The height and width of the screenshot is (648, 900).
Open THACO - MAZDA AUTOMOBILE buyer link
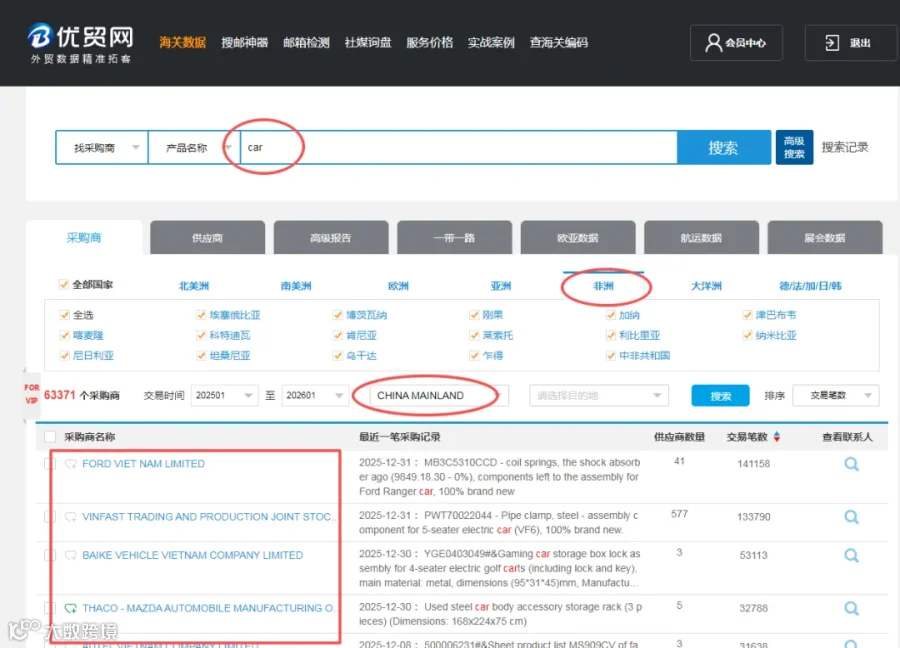208,608
